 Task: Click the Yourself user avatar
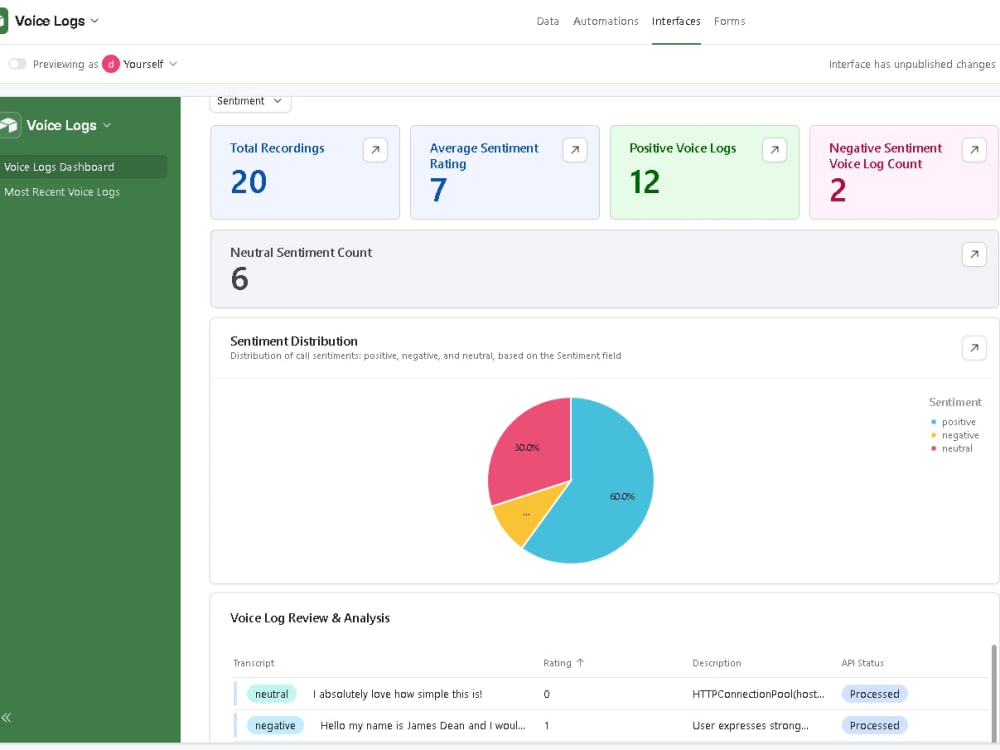click(x=111, y=64)
